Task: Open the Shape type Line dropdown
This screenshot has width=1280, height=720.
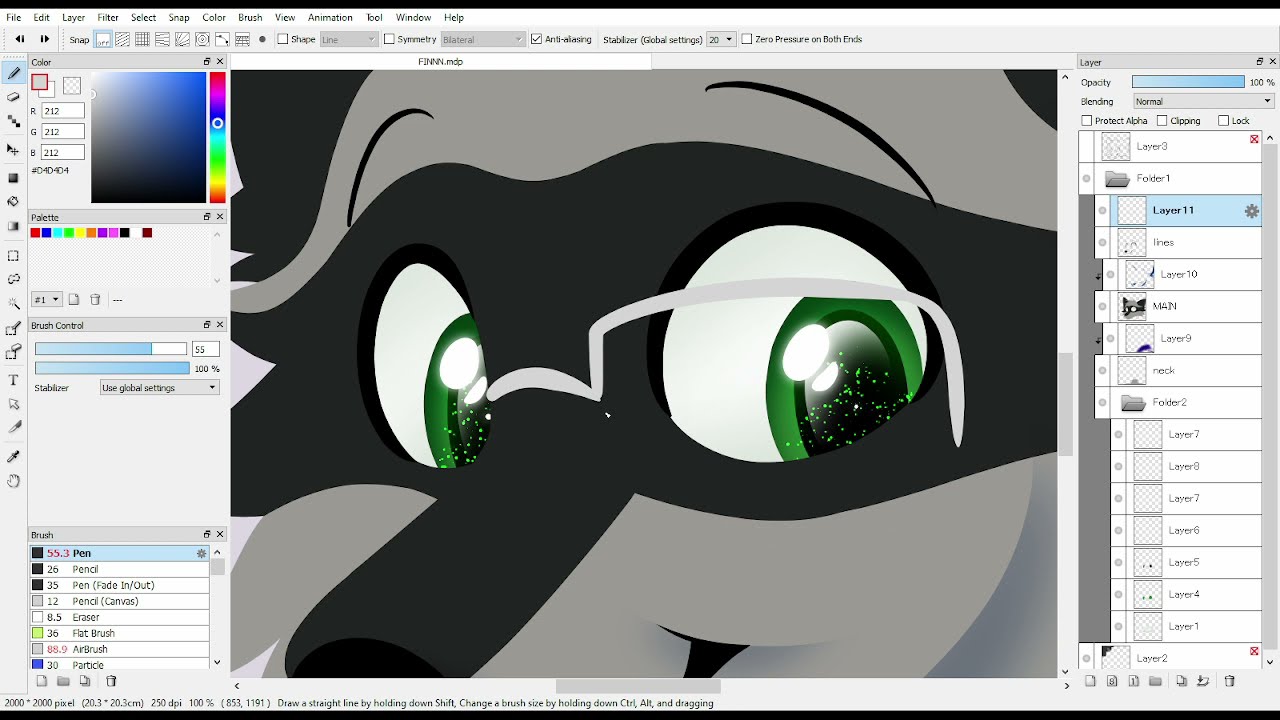Action: tap(349, 39)
